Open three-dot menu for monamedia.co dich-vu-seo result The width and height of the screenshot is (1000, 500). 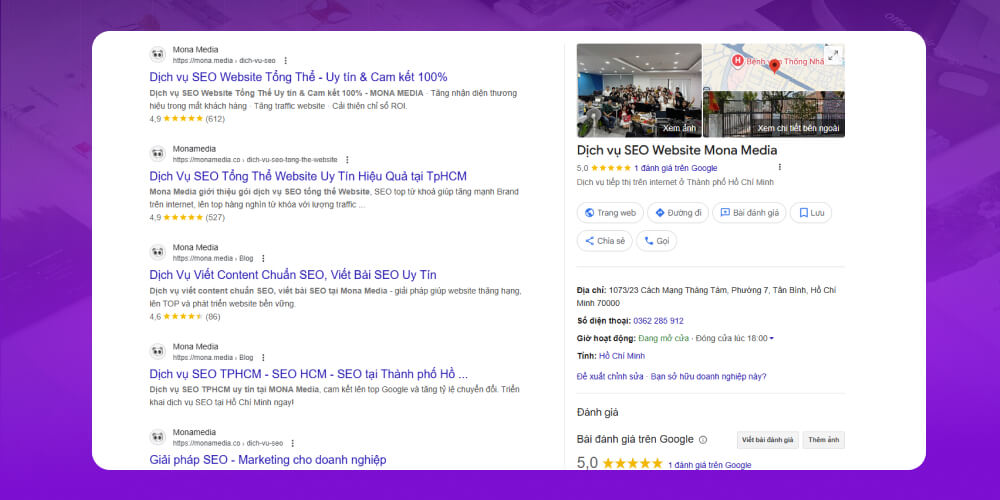click(292, 443)
